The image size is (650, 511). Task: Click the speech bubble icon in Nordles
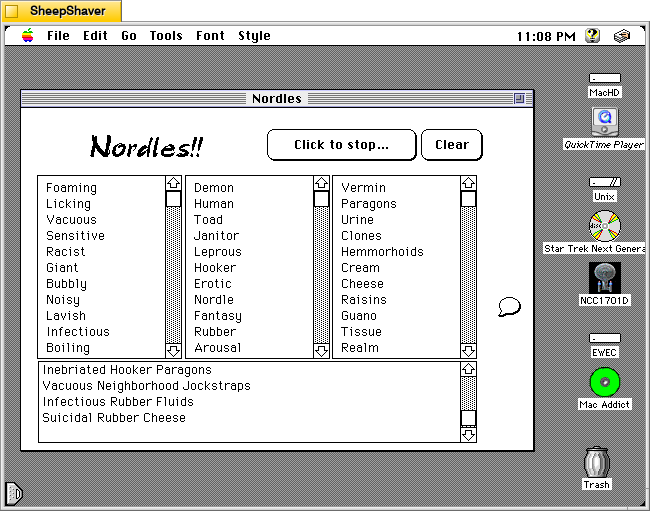point(509,307)
